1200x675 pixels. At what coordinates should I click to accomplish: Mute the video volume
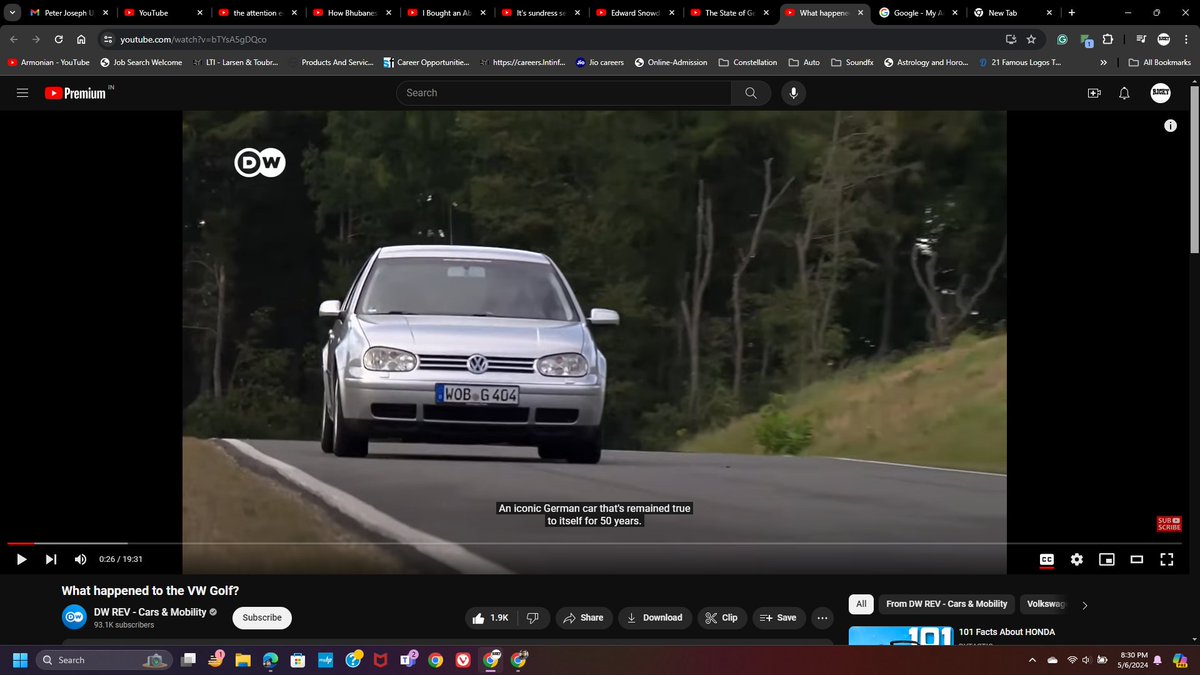79,559
